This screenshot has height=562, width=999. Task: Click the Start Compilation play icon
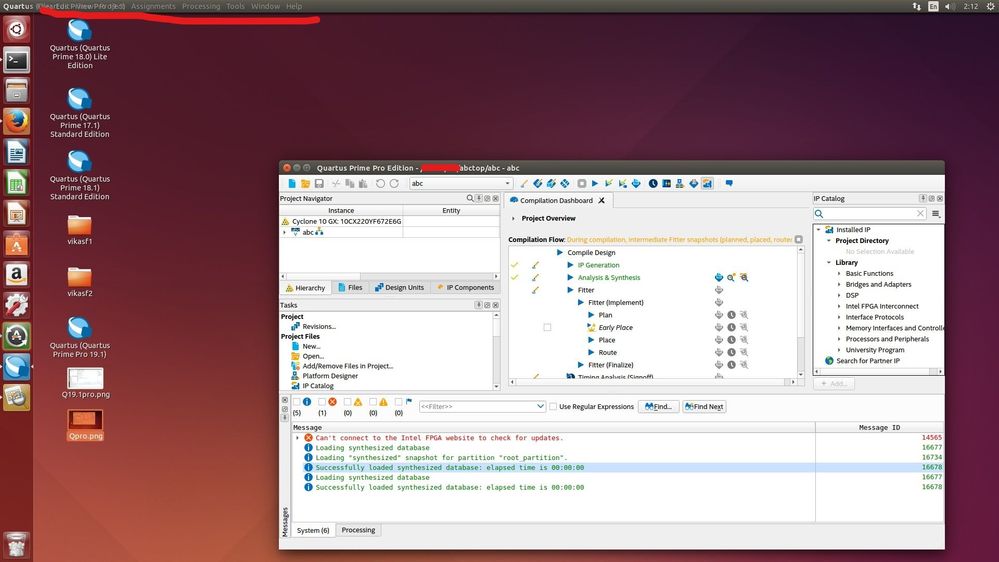(594, 184)
